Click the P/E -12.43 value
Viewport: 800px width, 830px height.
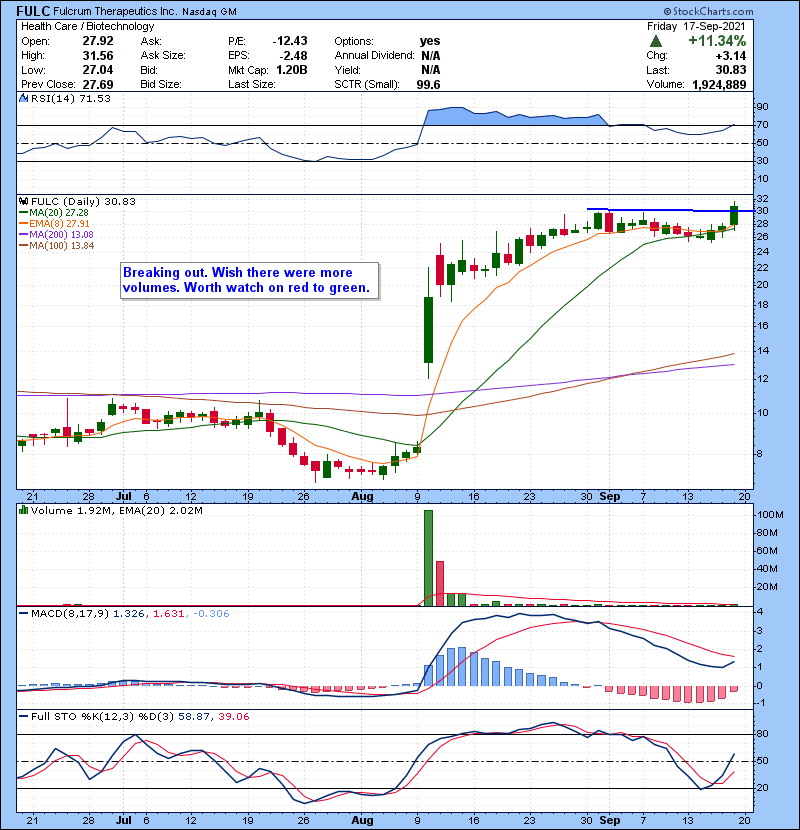click(x=290, y=41)
